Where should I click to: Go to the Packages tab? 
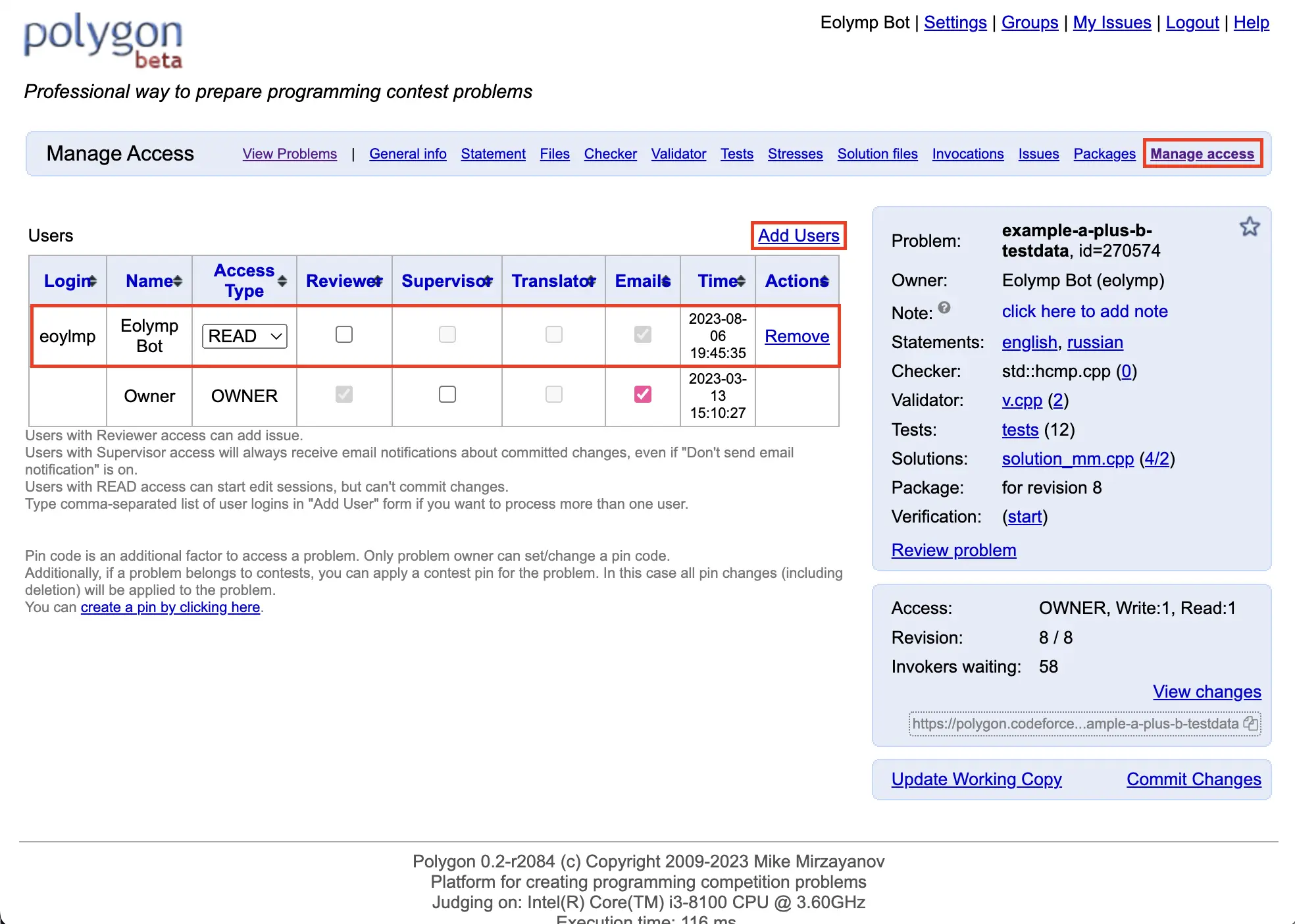pos(1104,154)
